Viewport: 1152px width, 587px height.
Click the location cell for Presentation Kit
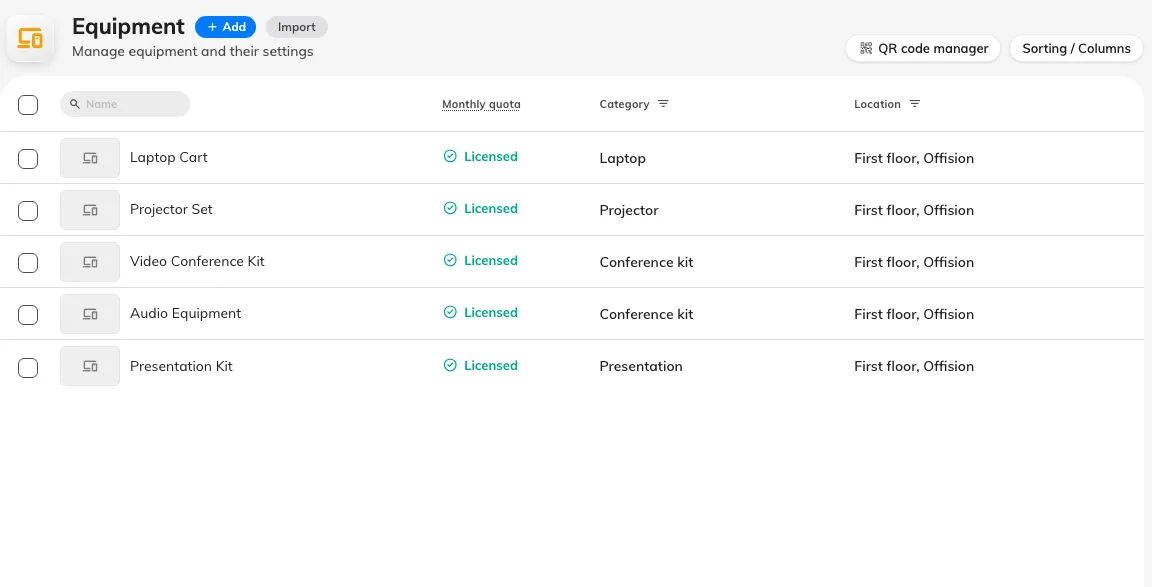914,367
